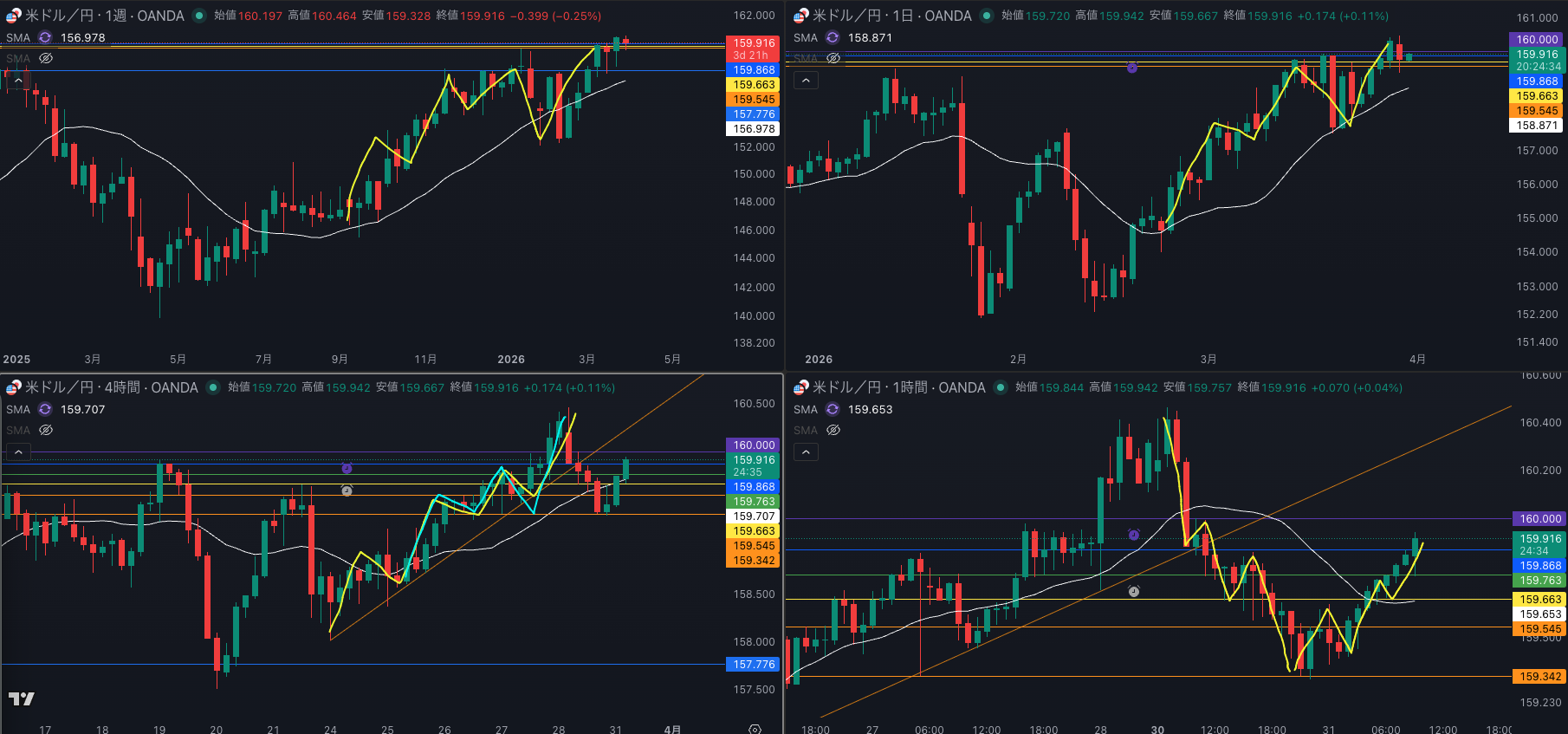1568x734 pixels.
Task: Click the SMA refresh icon on 1-hour chart
Action: pyautogui.click(x=833, y=409)
